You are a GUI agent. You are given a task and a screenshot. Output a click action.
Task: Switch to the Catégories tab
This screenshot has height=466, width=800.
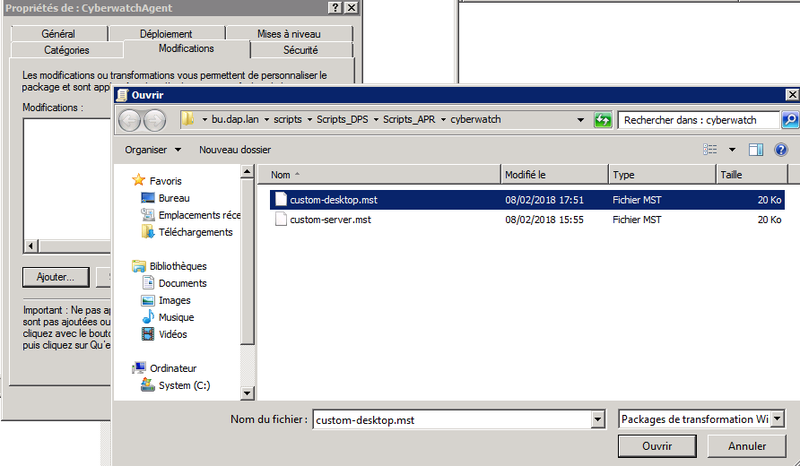click(x=67, y=50)
